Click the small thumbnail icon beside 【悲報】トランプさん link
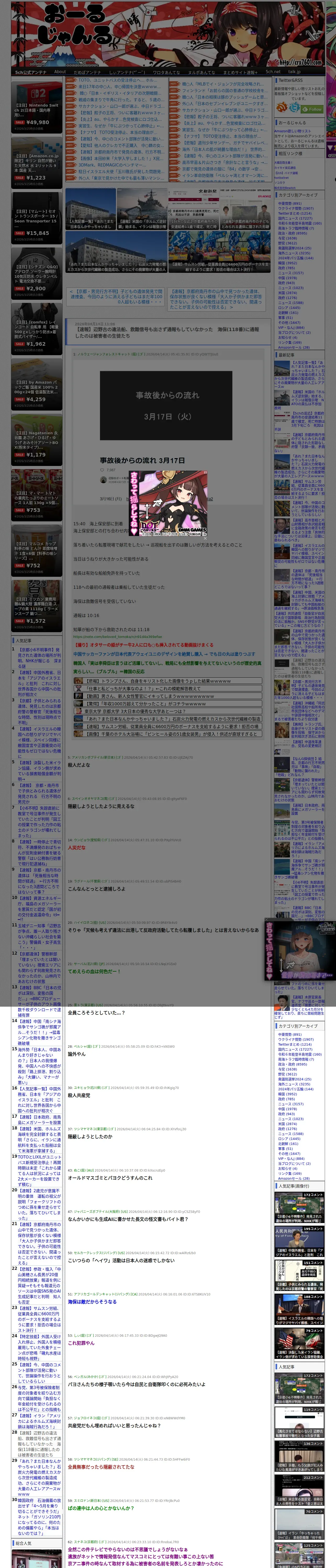Screen dimensions: 336x1568 coord(79,681)
